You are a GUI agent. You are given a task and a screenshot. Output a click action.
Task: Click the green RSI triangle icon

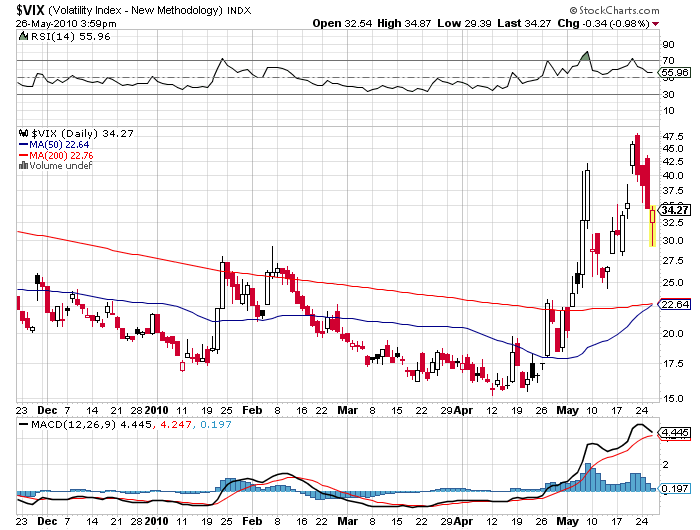23,36
